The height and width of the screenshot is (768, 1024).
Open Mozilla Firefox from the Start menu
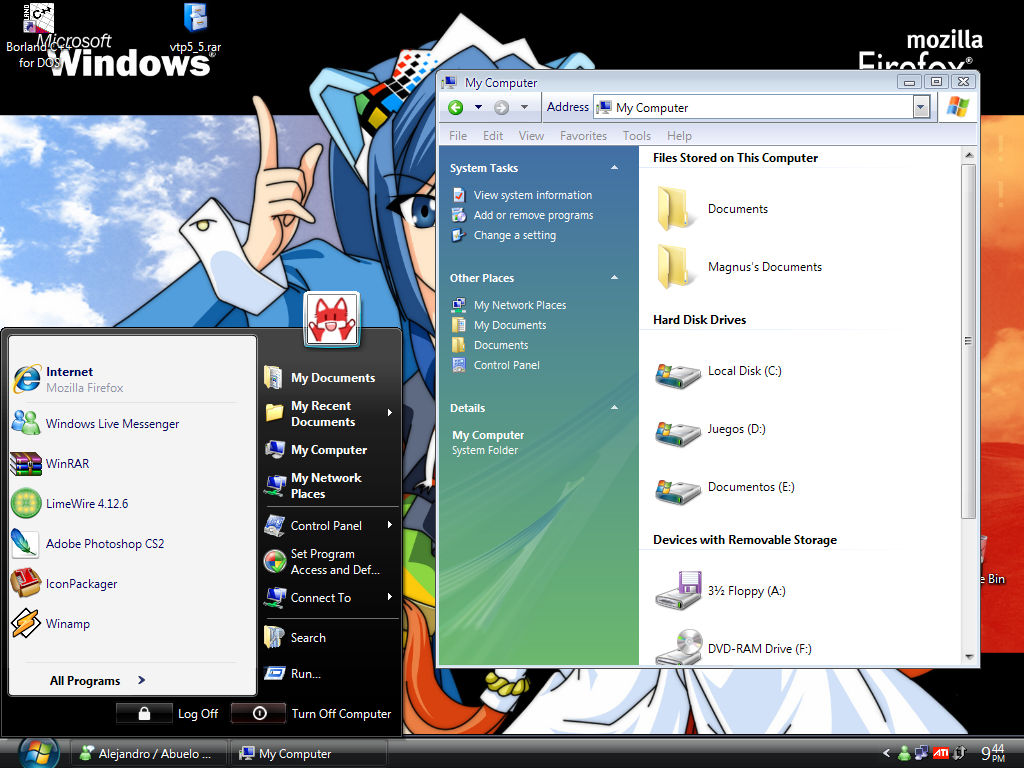[70, 379]
